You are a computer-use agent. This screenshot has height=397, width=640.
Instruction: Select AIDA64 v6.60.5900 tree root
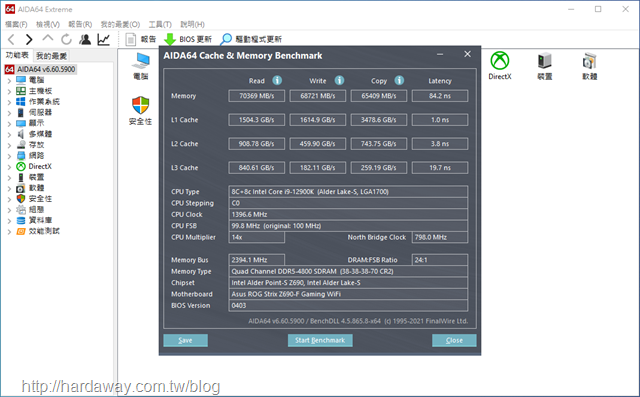(41, 69)
